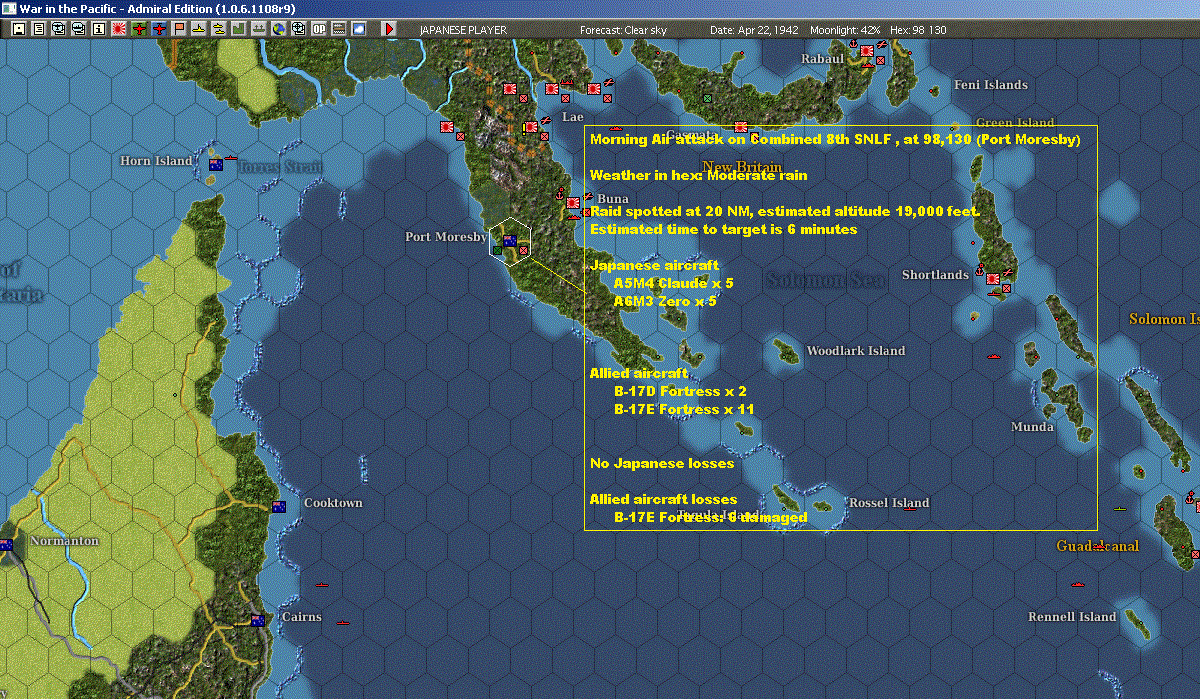Click the cloud weather toolbar icon
Image resolution: width=1200 pixels, height=699 pixels.
pyautogui.click(x=359, y=29)
